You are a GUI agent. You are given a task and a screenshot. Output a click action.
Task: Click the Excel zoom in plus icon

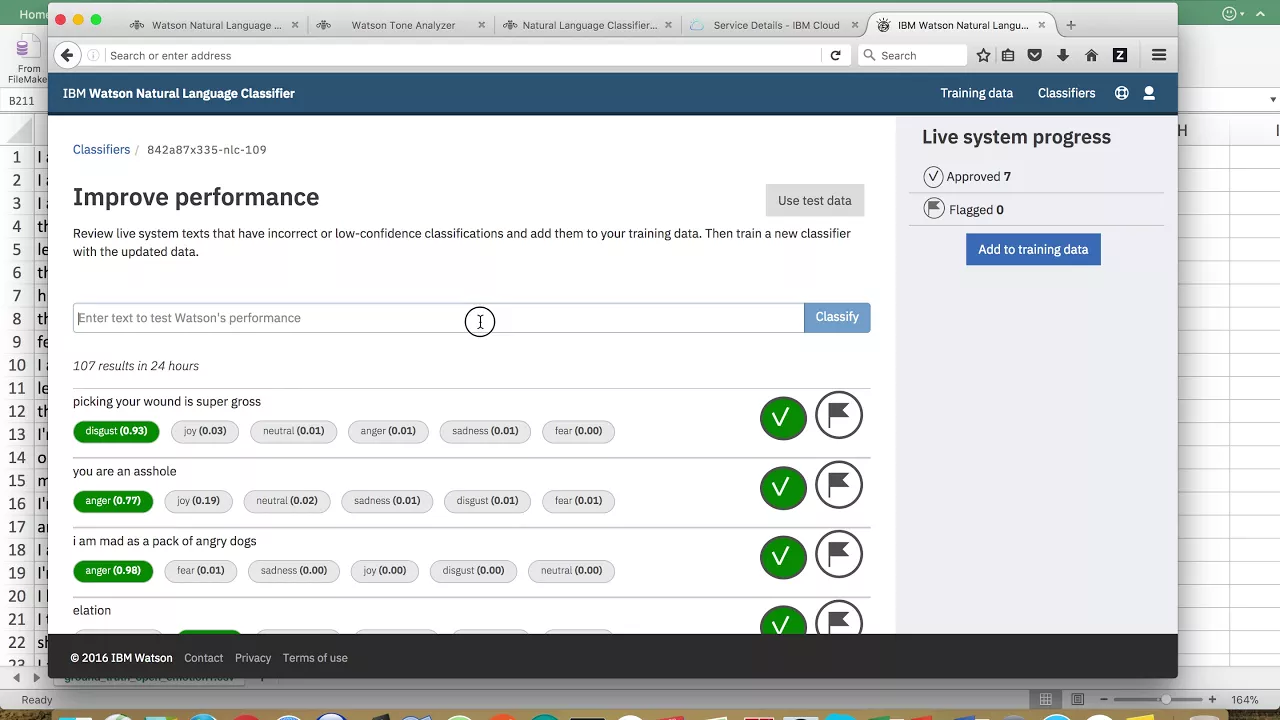click(x=1212, y=700)
